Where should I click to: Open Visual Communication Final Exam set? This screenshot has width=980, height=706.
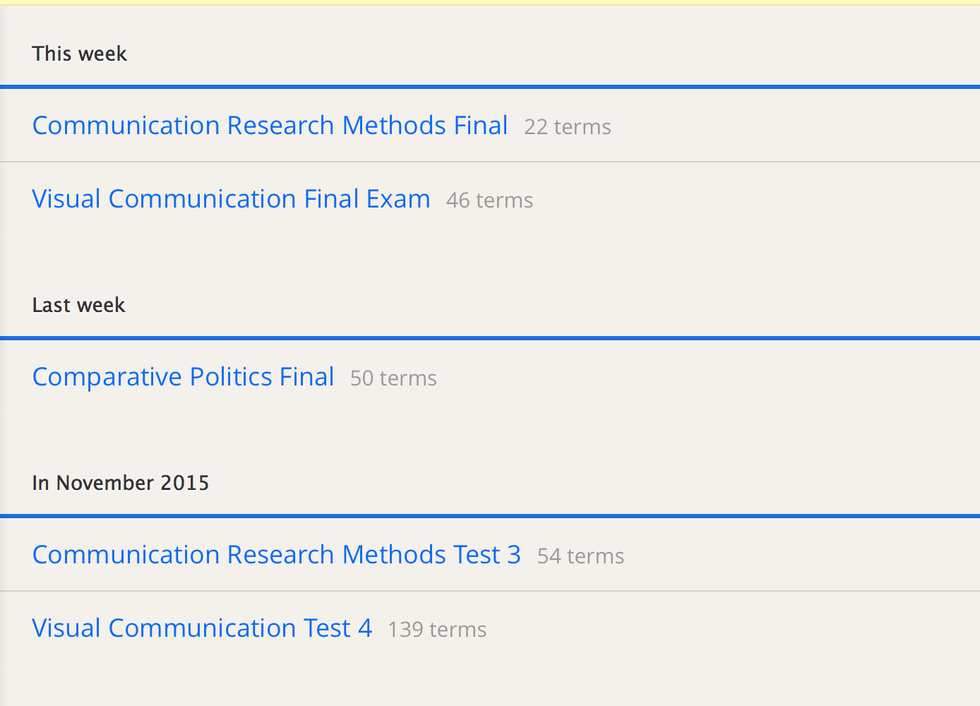pyautogui.click(x=231, y=199)
